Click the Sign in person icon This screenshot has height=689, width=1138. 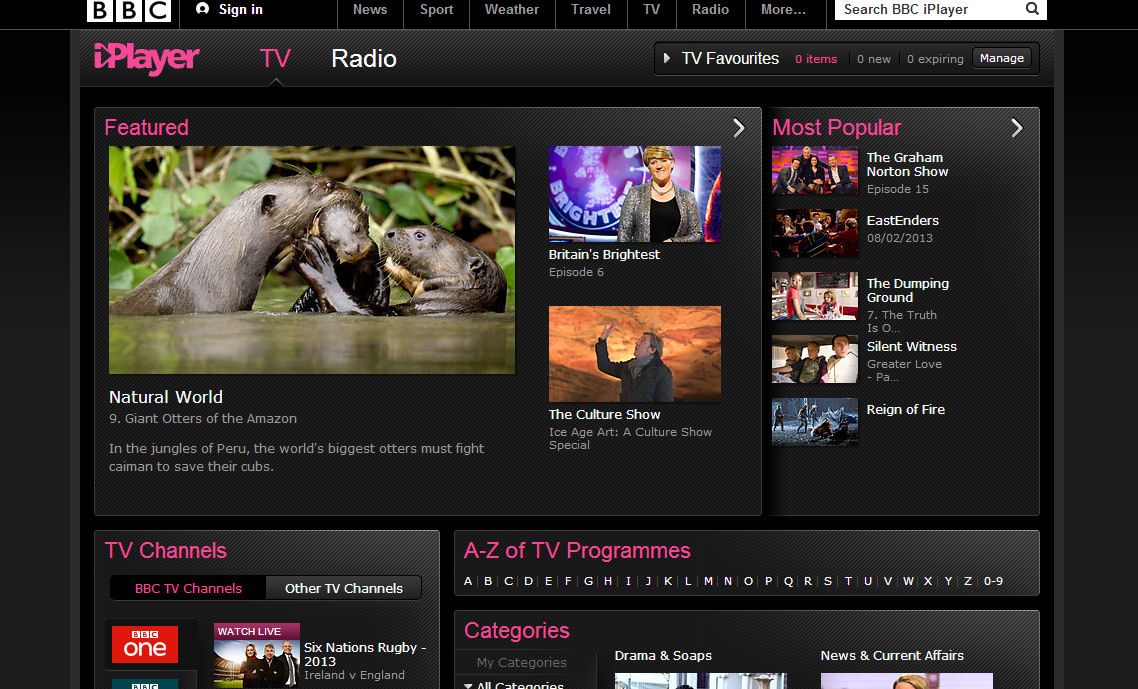click(205, 9)
